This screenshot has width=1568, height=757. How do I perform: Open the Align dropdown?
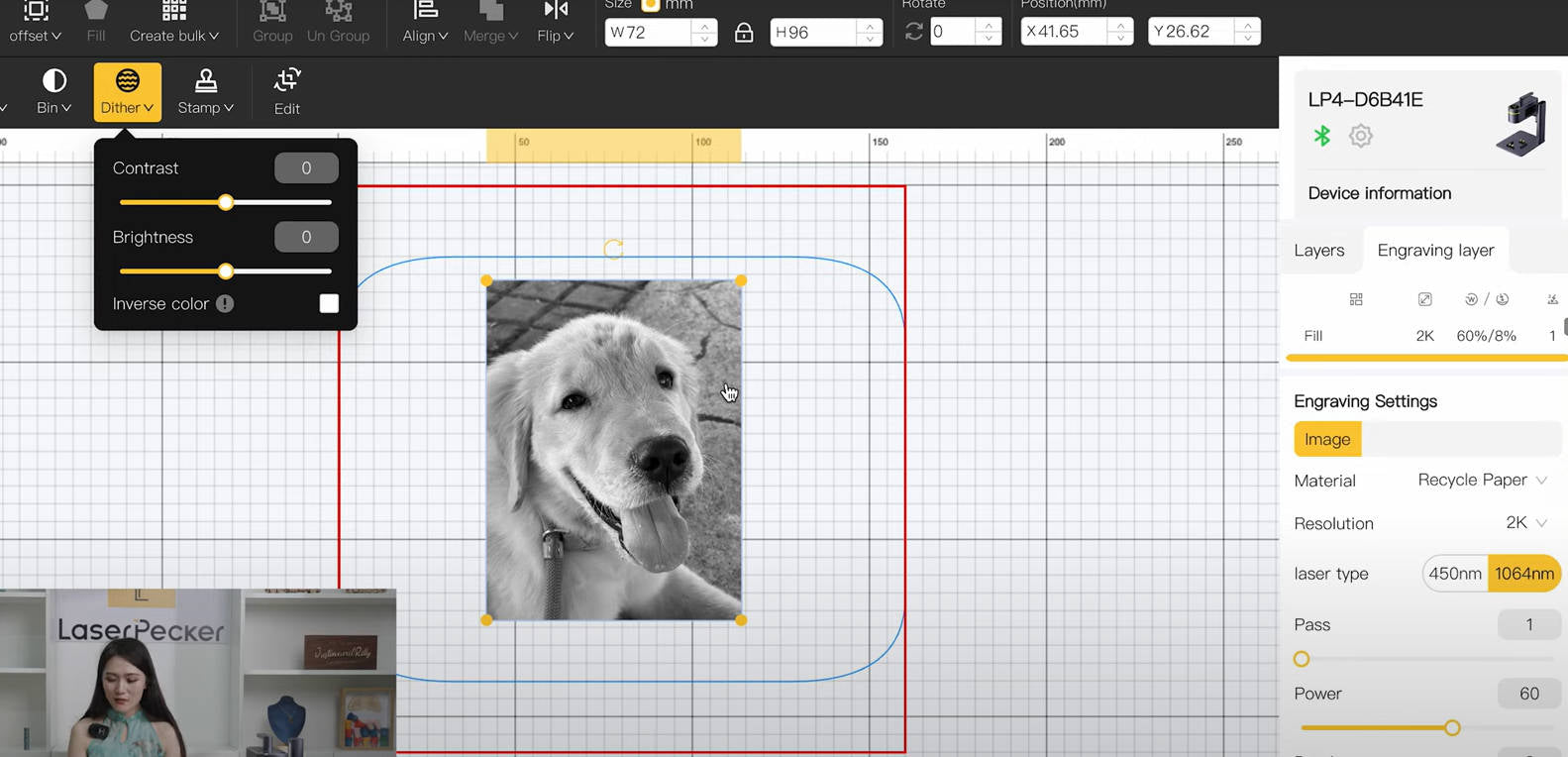pyautogui.click(x=425, y=23)
